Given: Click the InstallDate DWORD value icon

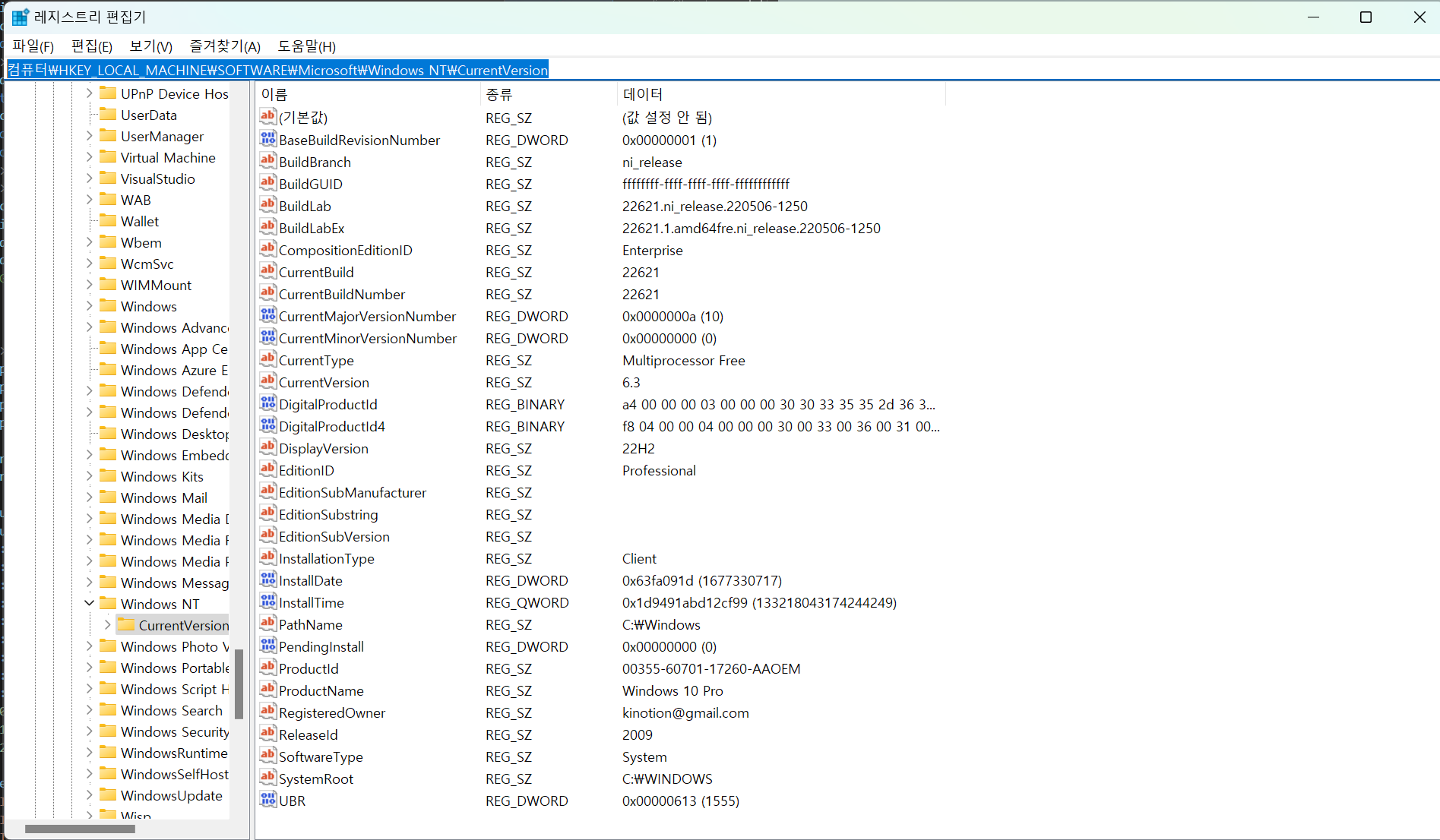Looking at the screenshot, I should (x=267, y=579).
